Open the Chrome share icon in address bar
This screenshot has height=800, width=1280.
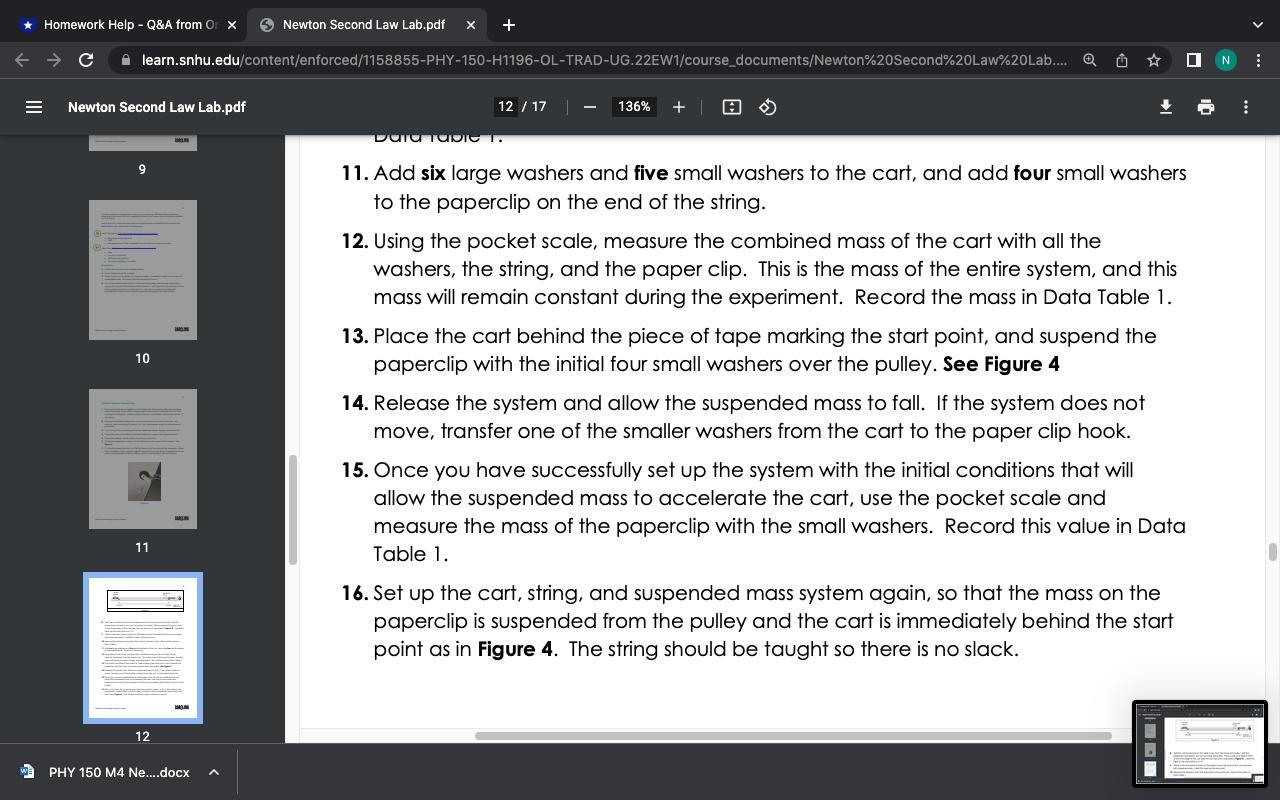coord(1121,59)
